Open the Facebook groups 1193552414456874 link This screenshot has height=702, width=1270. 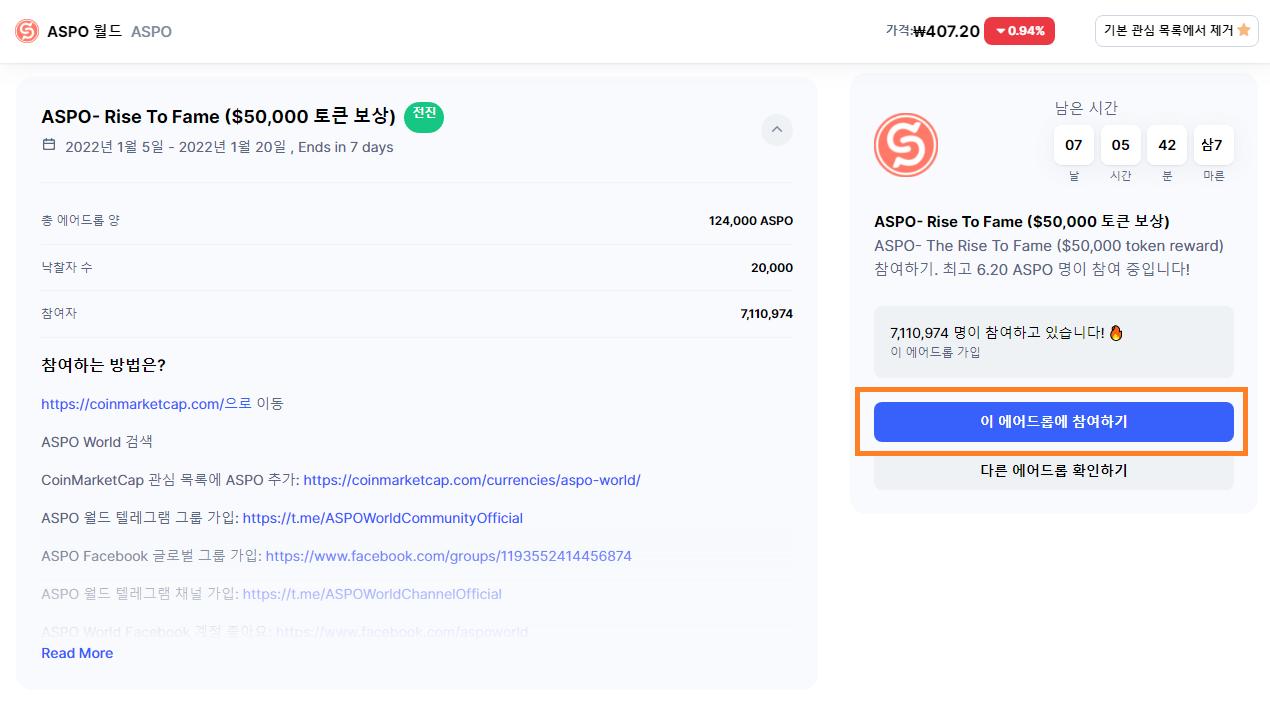click(x=449, y=556)
